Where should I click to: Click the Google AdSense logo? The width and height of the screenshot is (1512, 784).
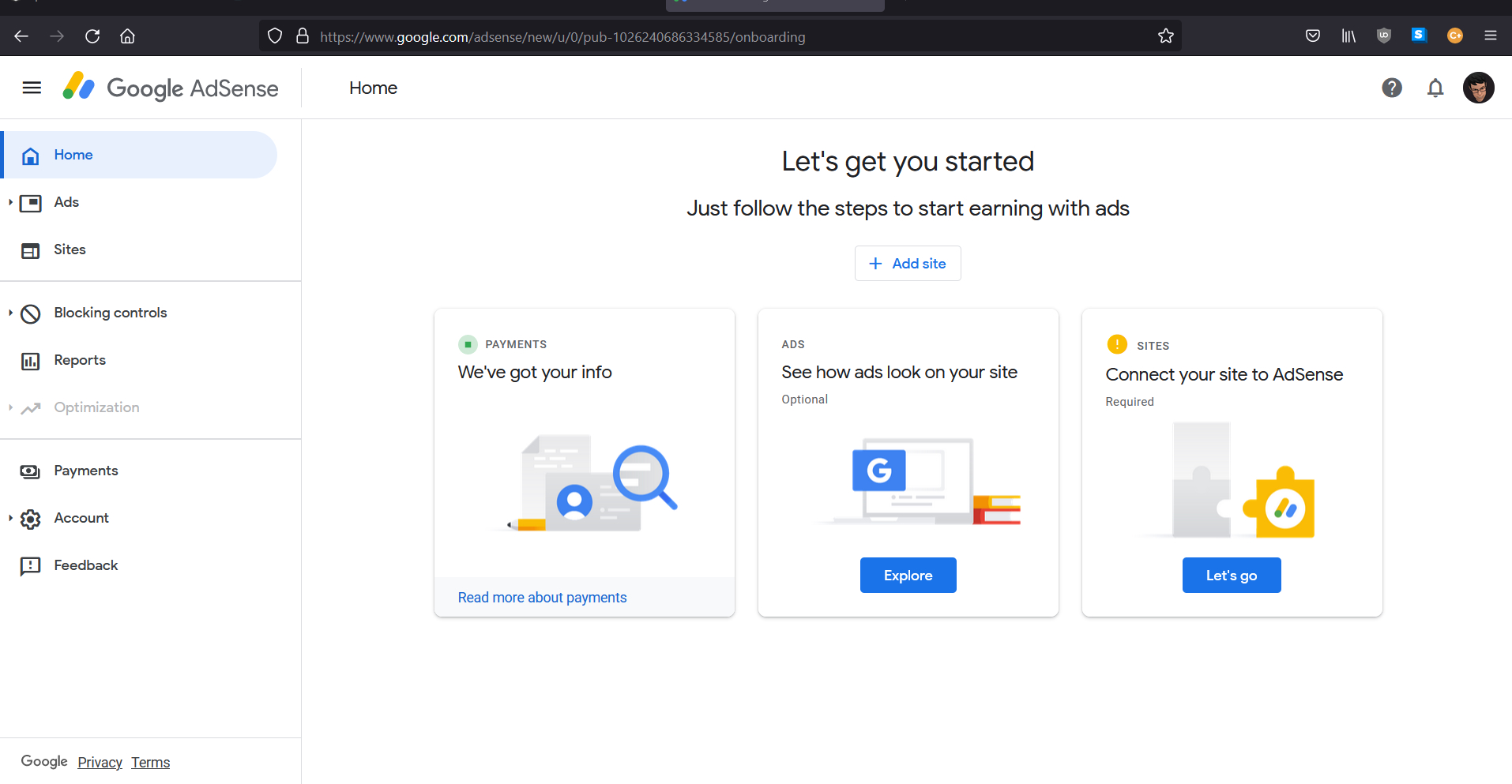171,88
